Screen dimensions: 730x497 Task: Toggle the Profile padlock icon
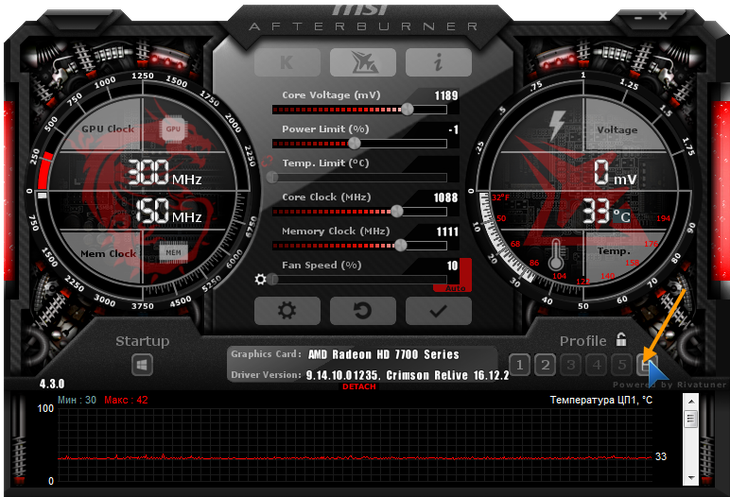coord(621,340)
